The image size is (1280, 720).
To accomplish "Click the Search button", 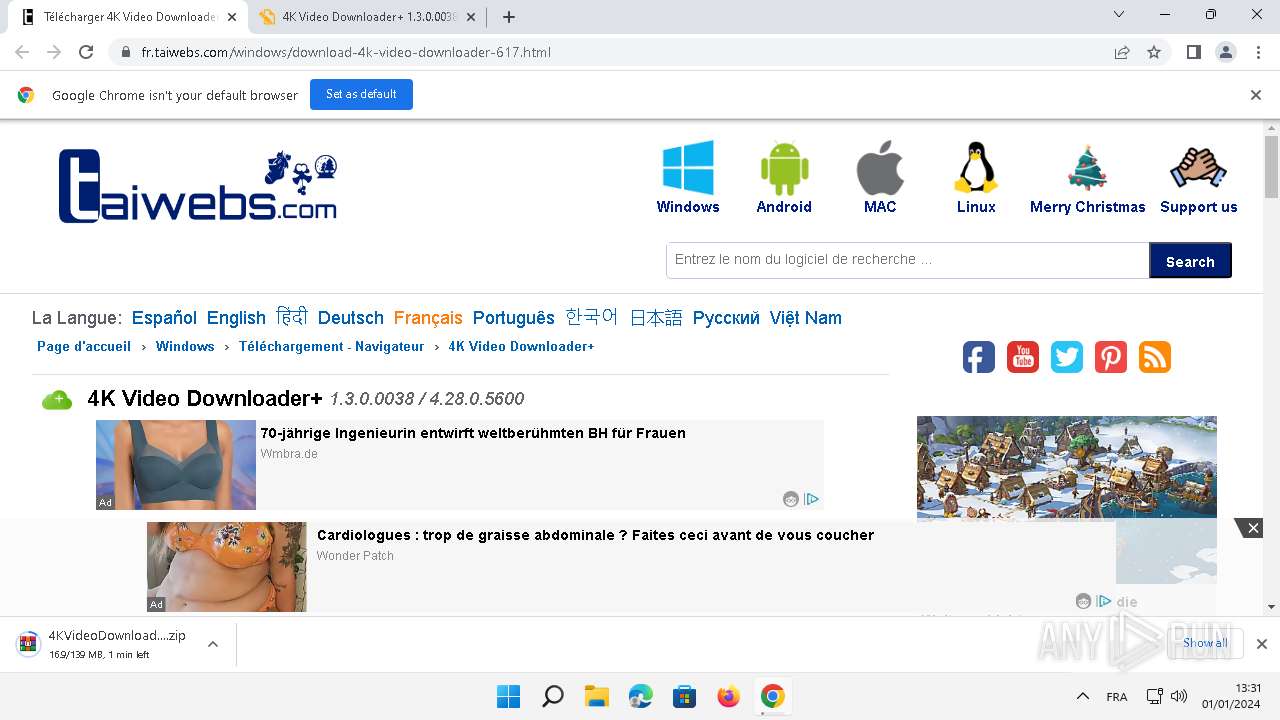I will point(1190,260).
